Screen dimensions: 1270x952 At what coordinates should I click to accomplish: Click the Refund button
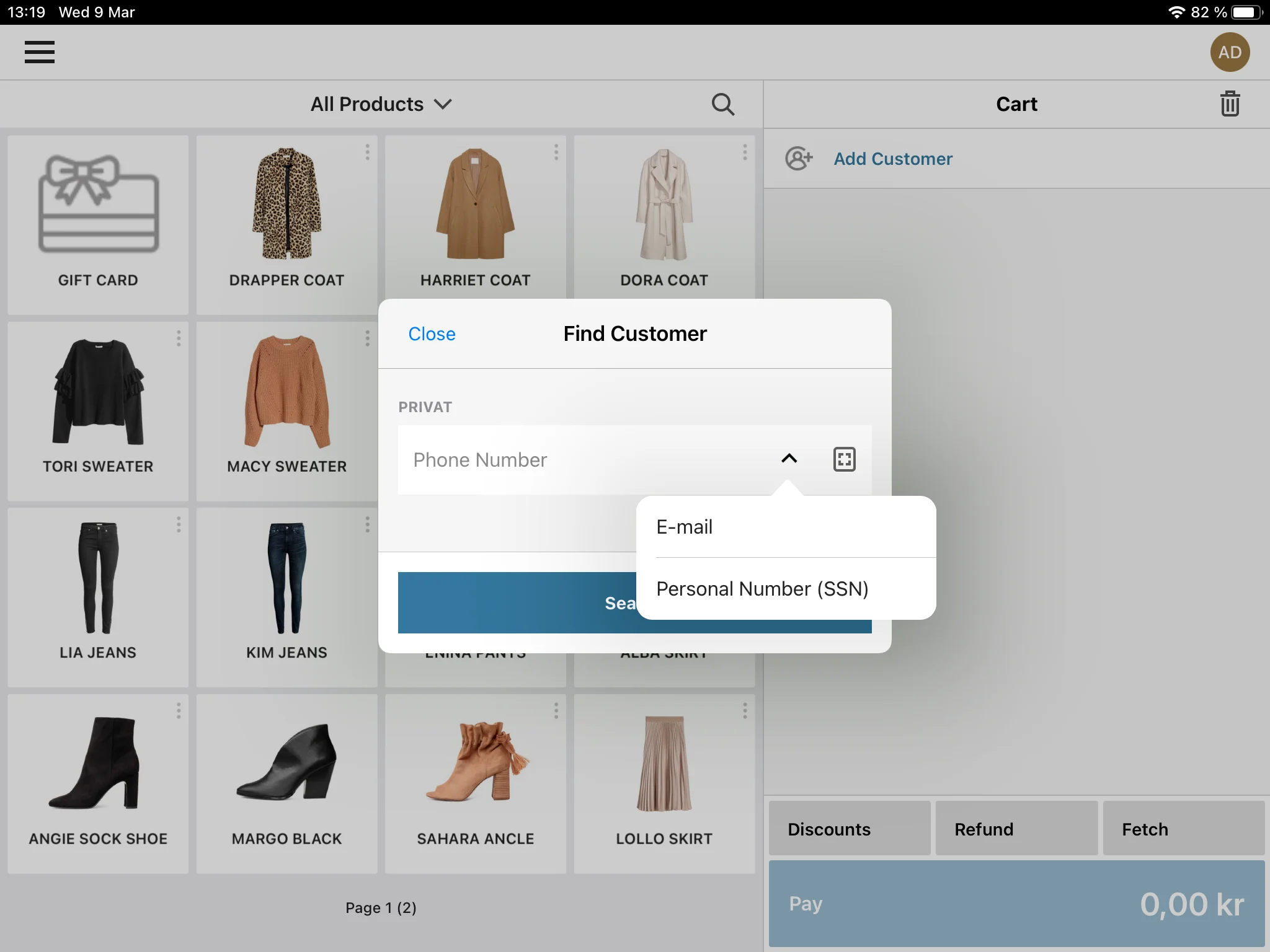pyautogui.click(x=1016, y=829)
